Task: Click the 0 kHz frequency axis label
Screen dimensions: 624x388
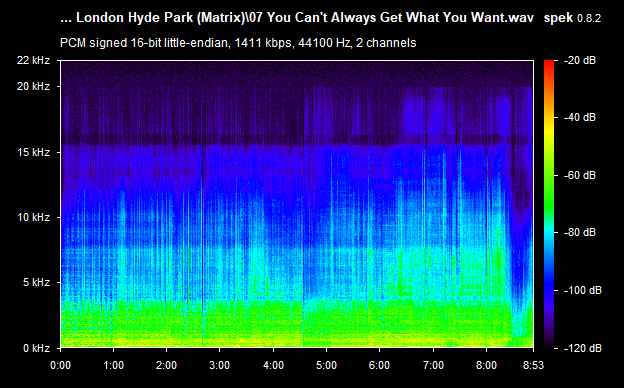Action: (x=36, y=348)
